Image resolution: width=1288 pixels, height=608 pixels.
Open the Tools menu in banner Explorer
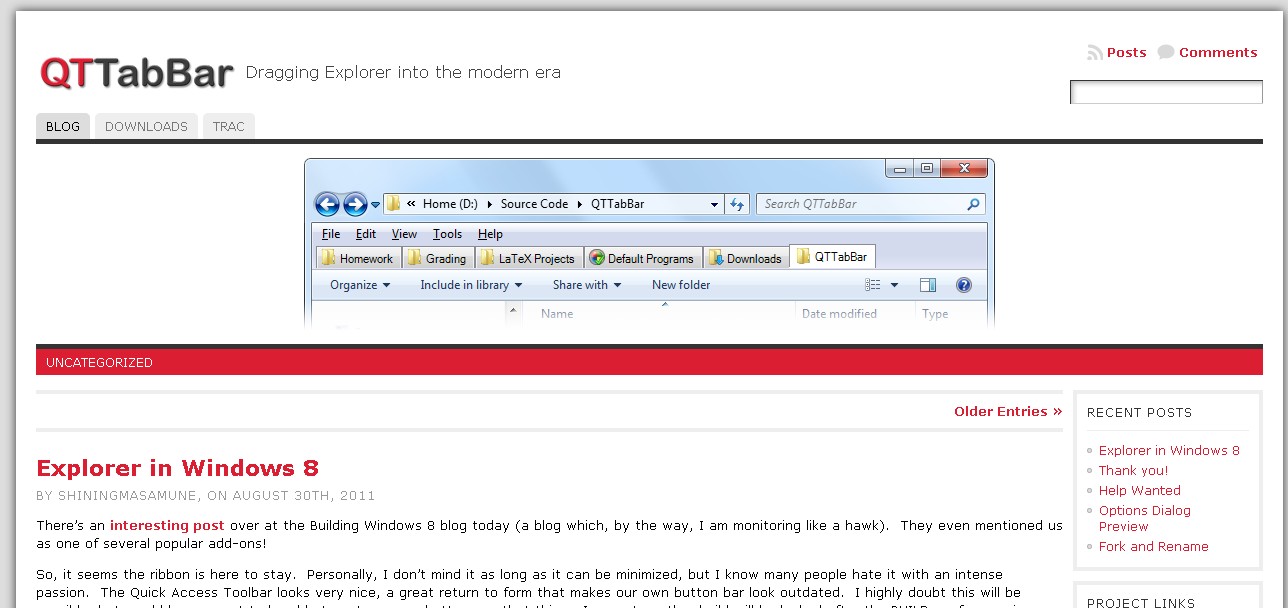(x=447, y=234)
